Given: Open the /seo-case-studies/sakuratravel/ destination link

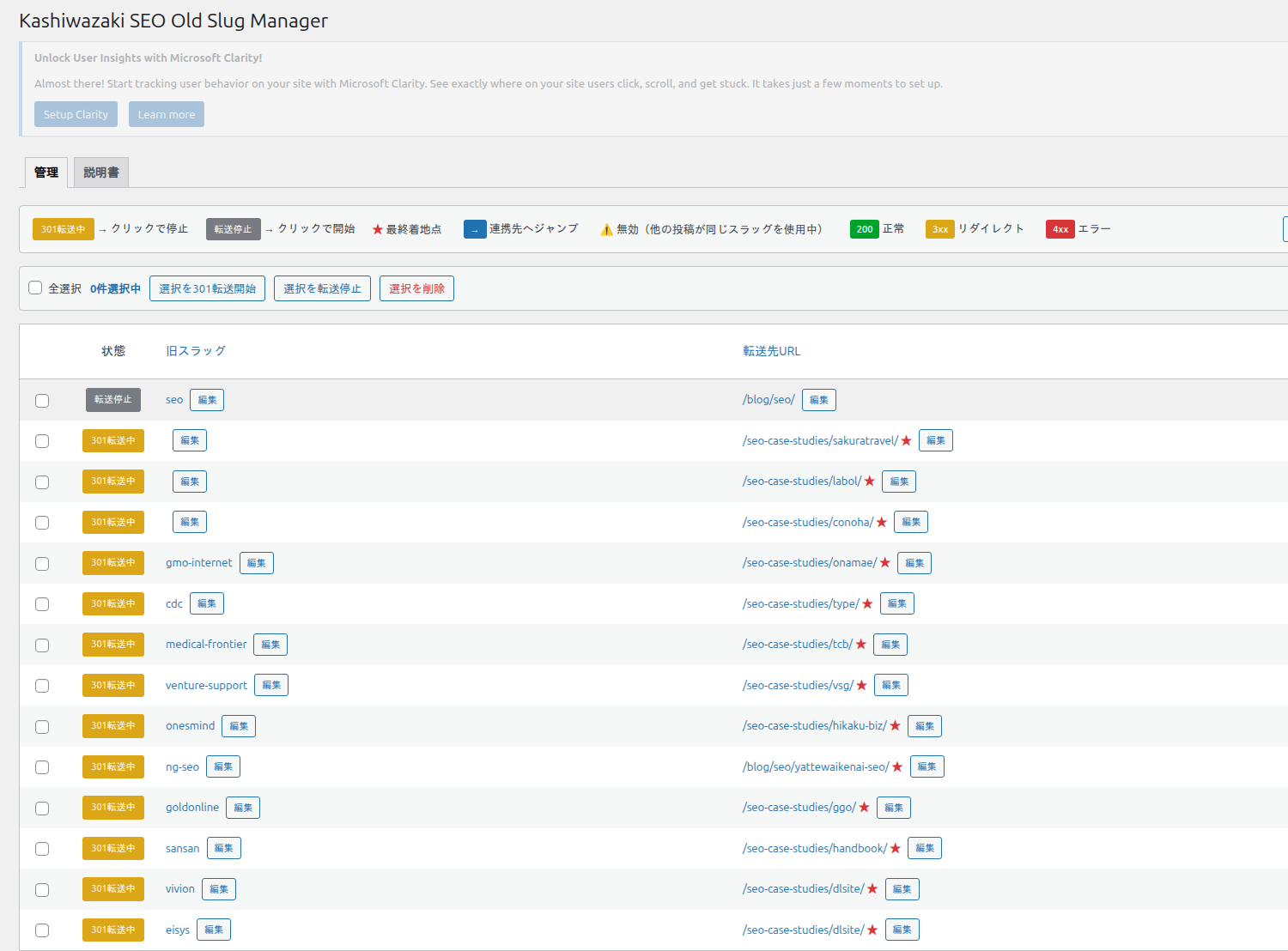Looking at the screenshot, I should tap(820, 441).
